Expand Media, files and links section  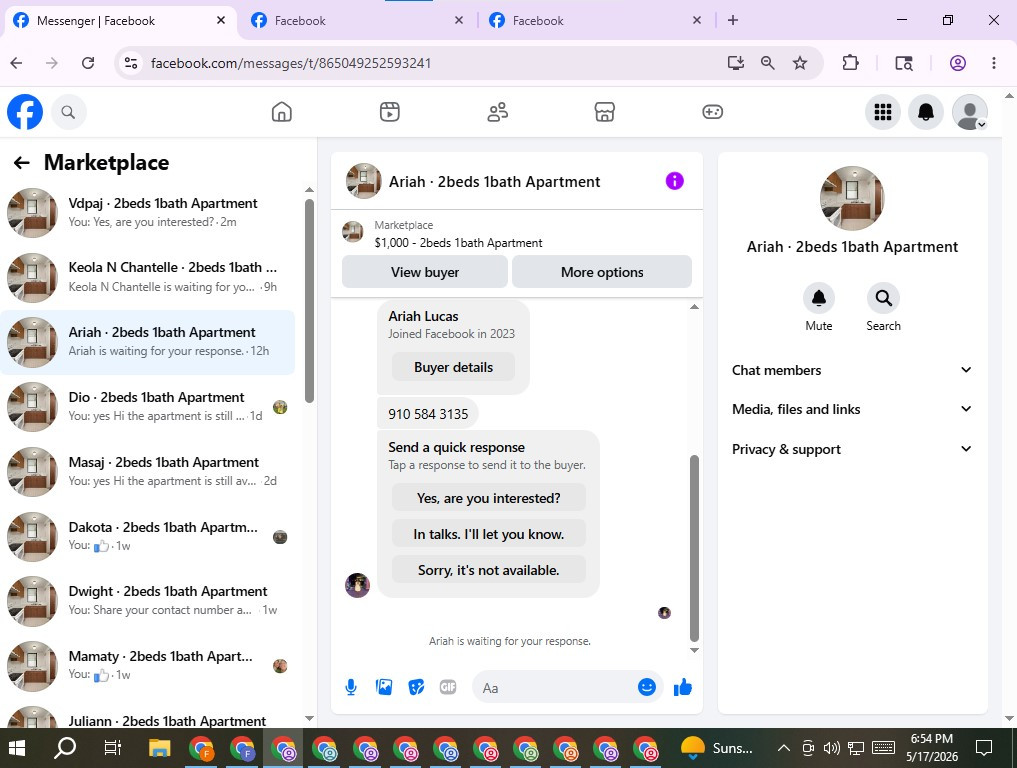click(x=852, y=409)
